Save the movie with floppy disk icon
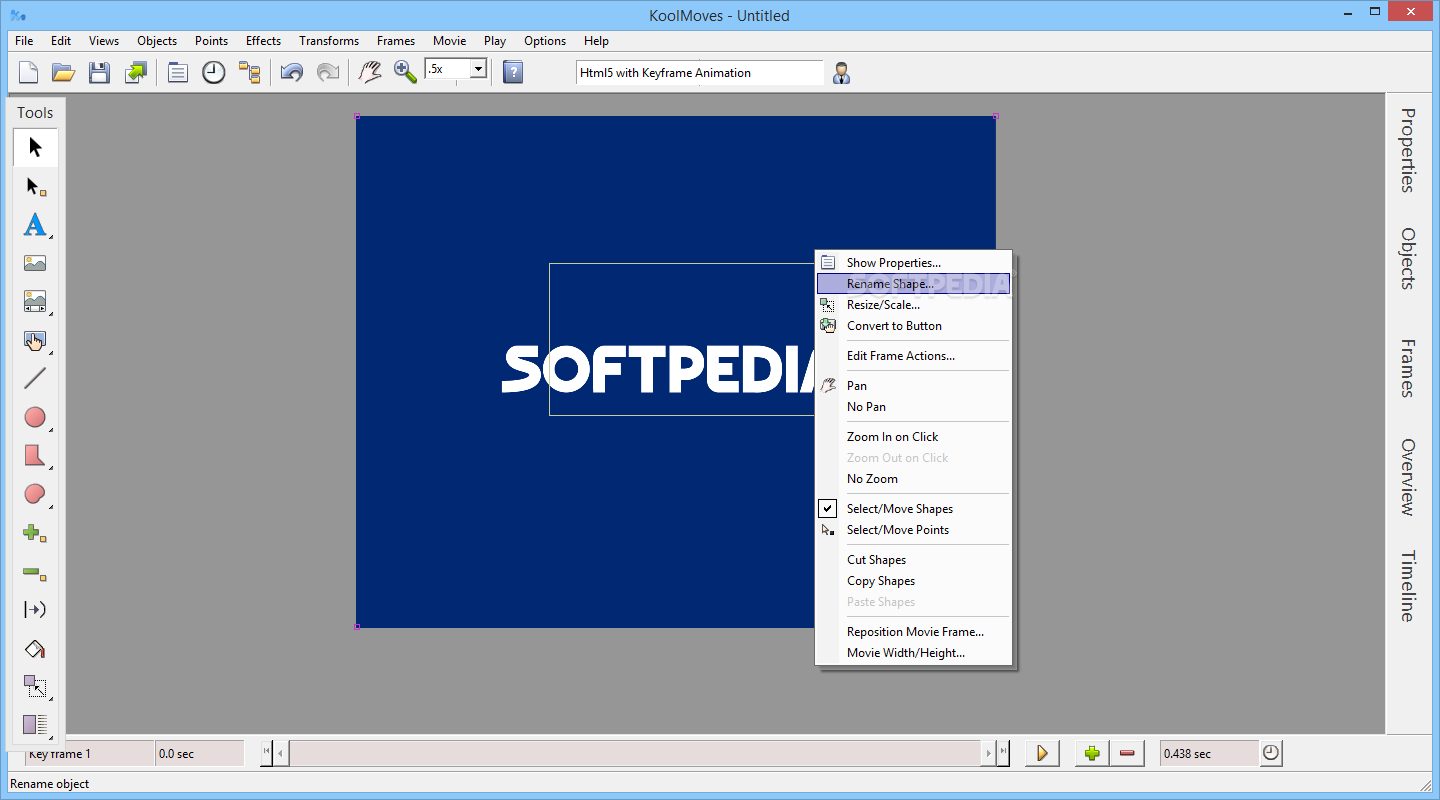This screenshot has height=800, width=1440. [x=99, y=72]
